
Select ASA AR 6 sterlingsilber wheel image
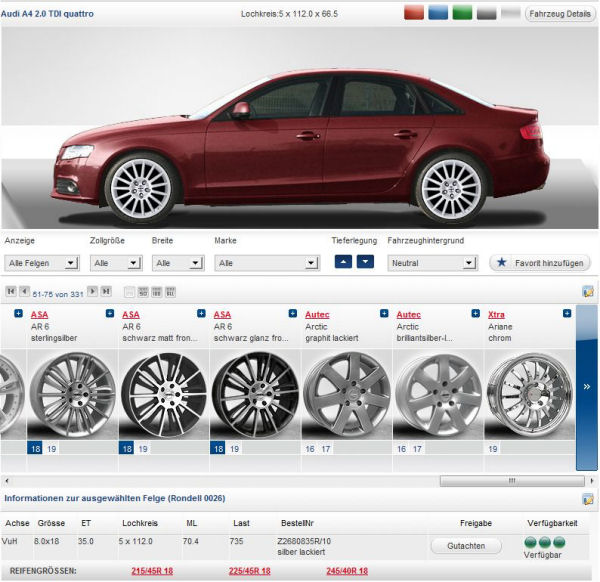(73, 395)
